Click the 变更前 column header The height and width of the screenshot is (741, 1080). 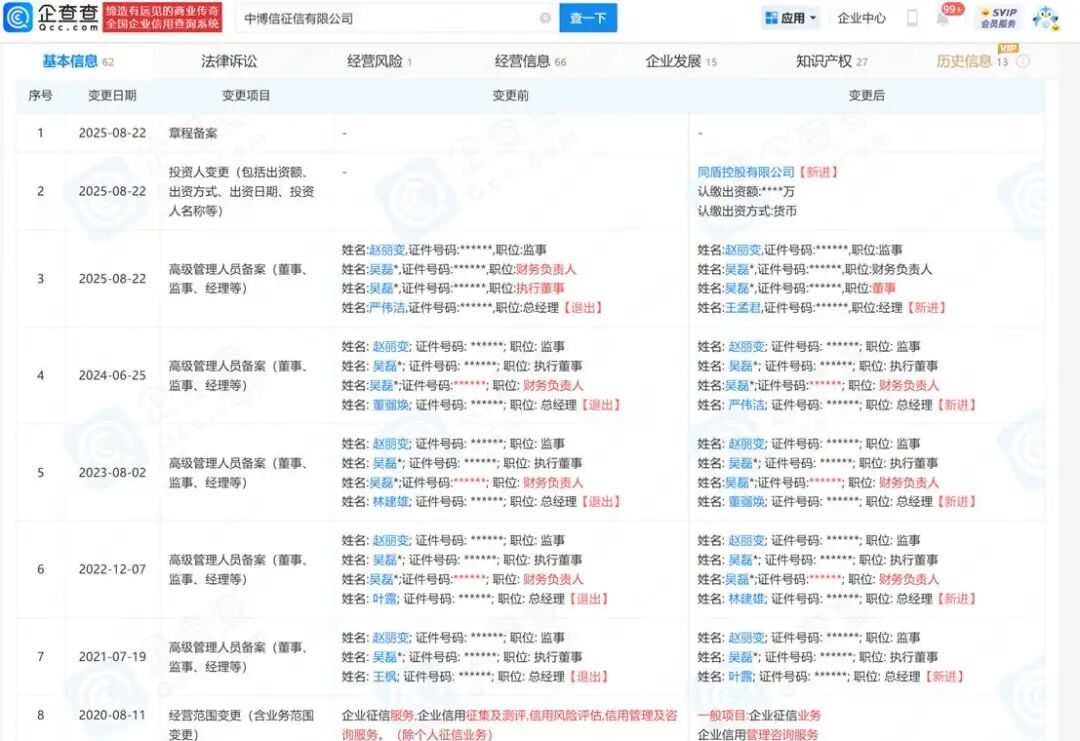pos(510,96)
